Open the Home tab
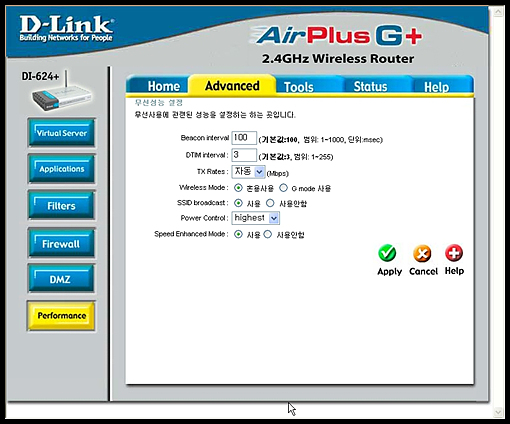The width and height of the screenshot is (510, 424). tap(163, 86)
